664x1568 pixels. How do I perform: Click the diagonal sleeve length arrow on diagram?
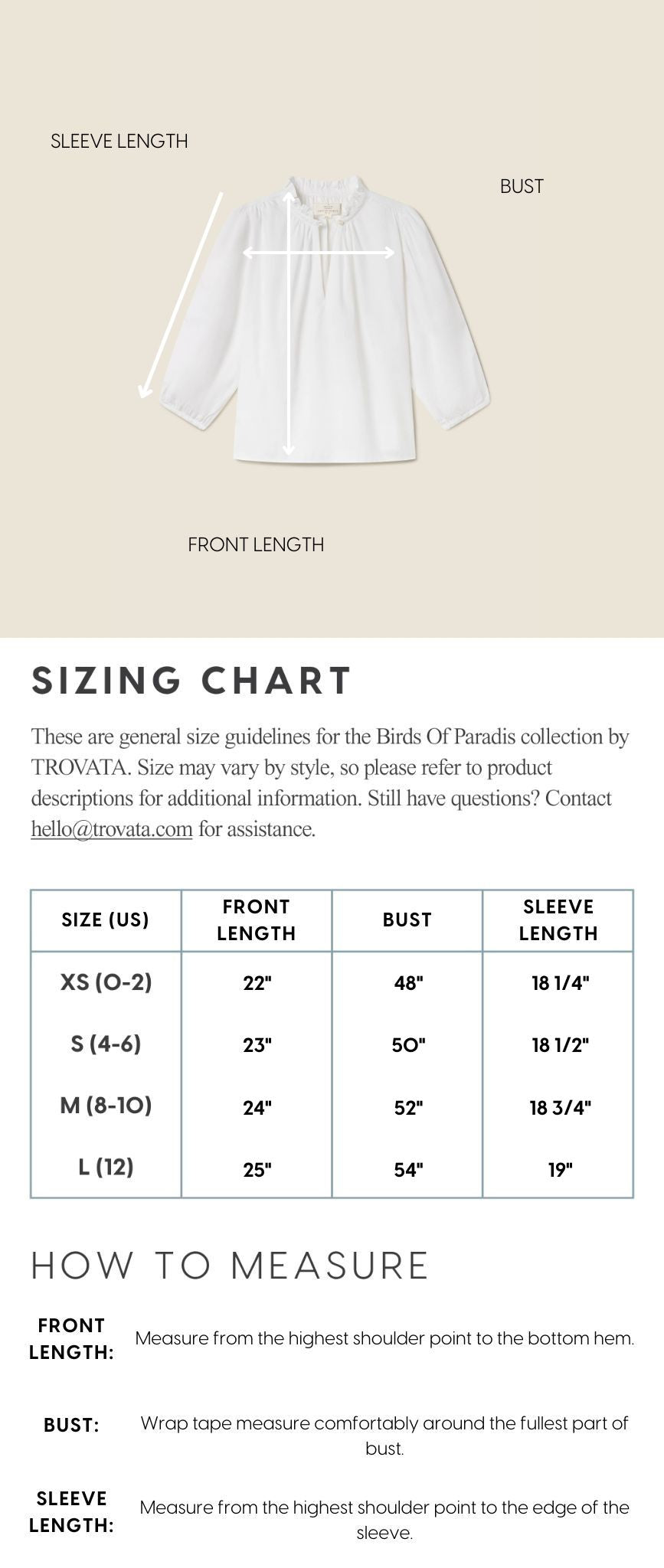[x=182, y=295]
